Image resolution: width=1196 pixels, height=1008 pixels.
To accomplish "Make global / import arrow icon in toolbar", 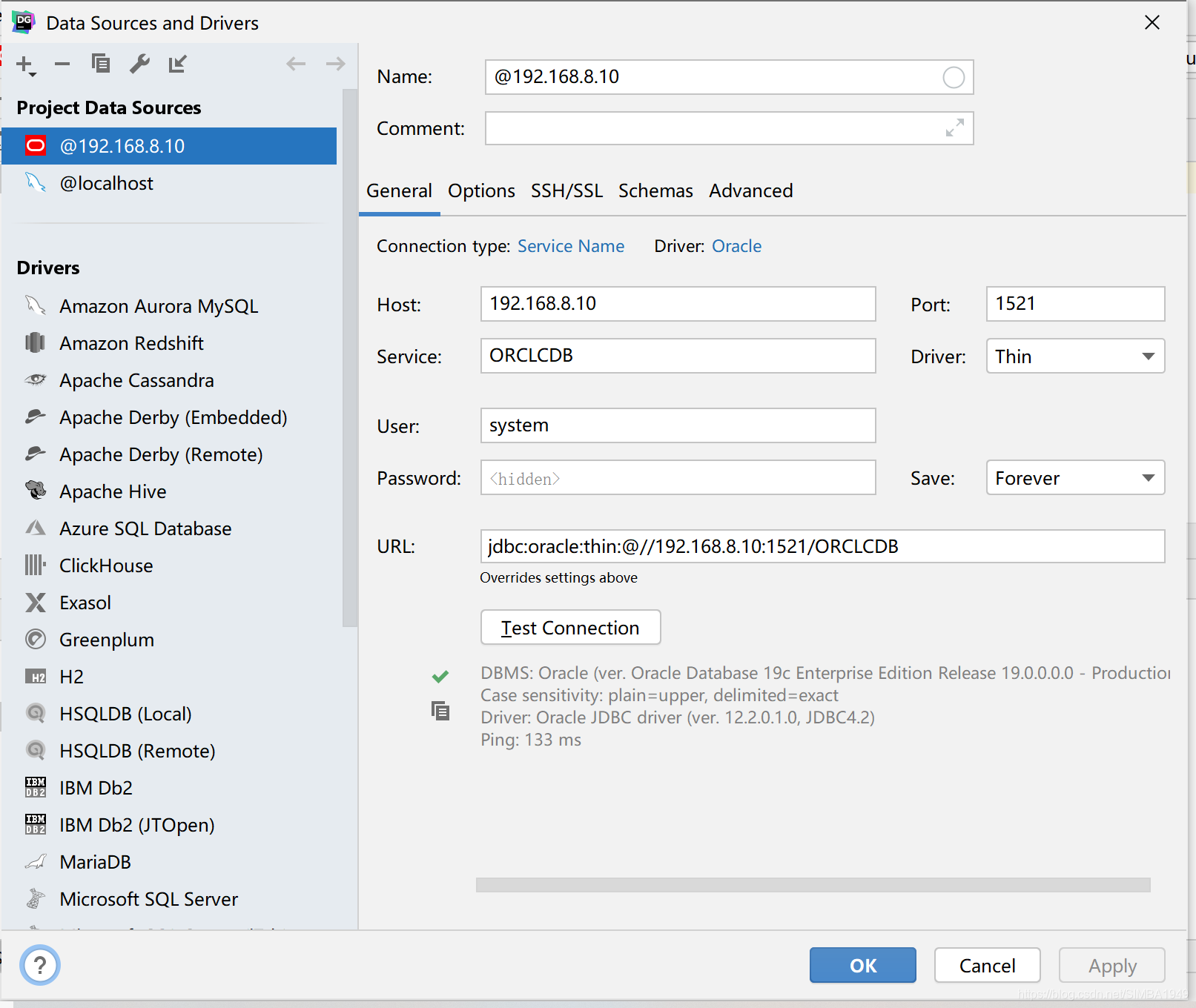I will point(178,64).
